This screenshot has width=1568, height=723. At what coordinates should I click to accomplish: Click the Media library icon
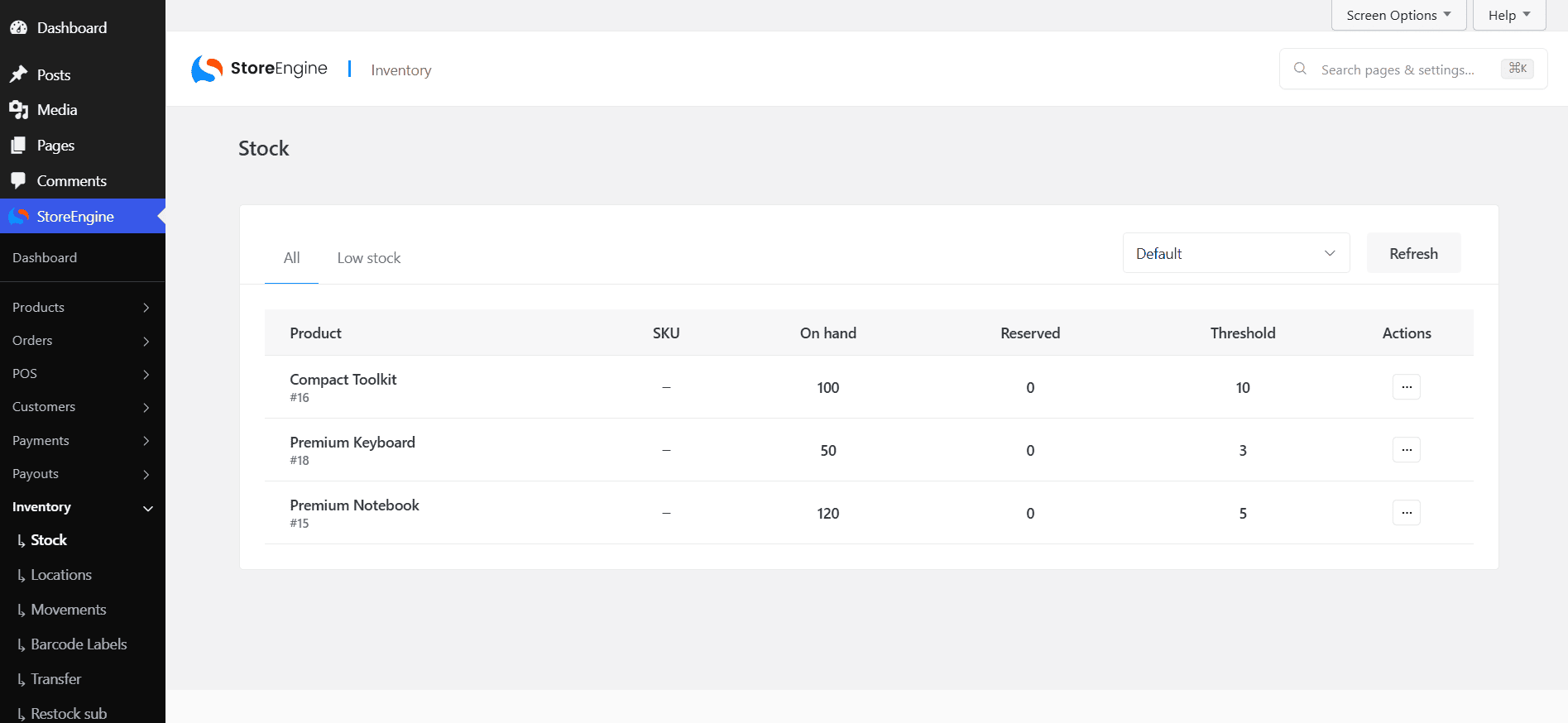click(18, 109)
